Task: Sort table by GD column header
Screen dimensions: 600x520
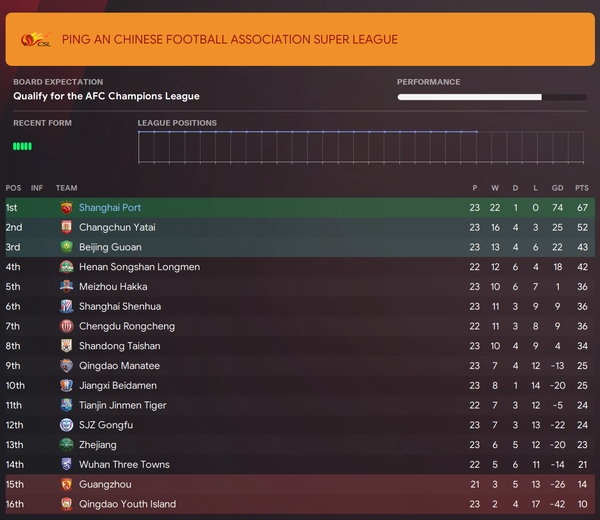Action: tap(558, 188)
